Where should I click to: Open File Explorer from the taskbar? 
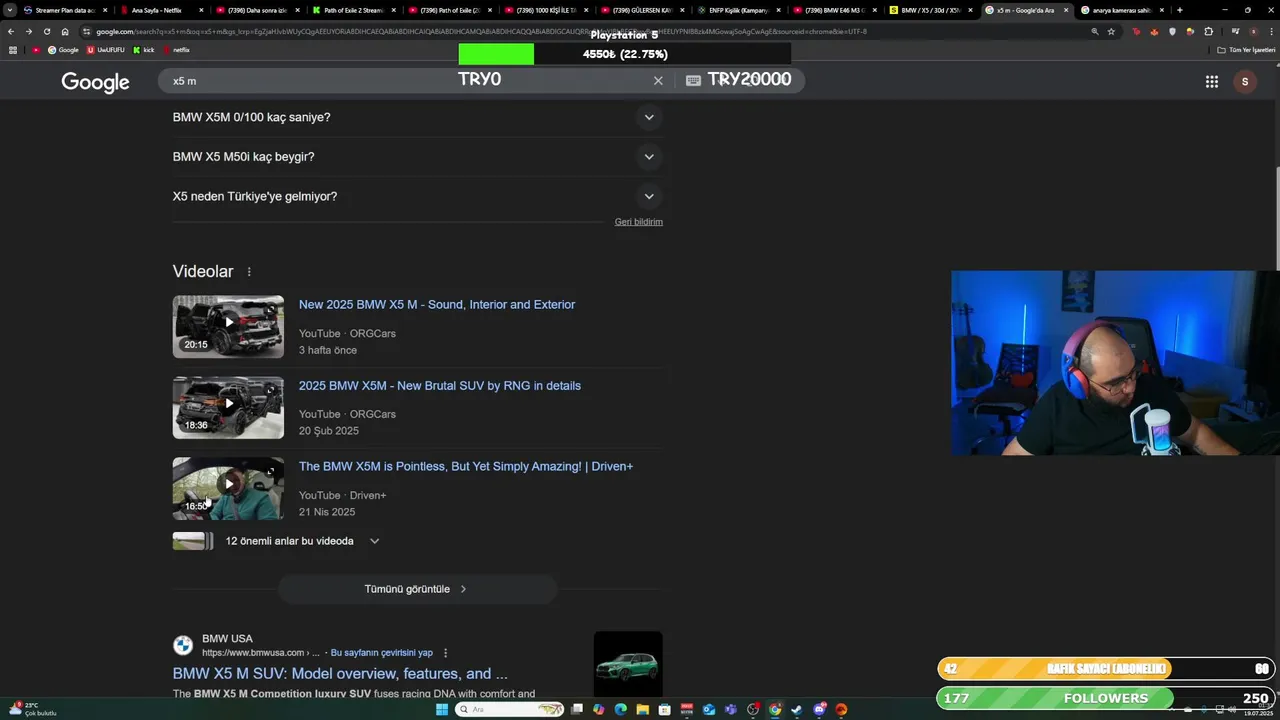643,710
